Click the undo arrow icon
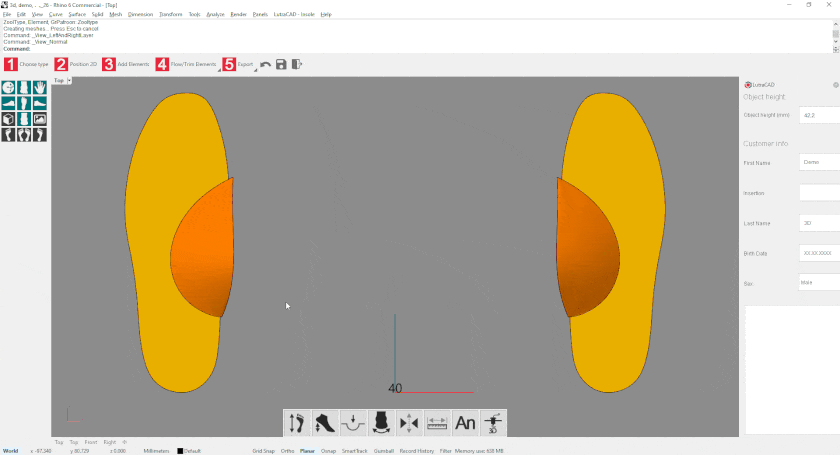Viewport: 840px width, 455px height. (x=266, y=64)
